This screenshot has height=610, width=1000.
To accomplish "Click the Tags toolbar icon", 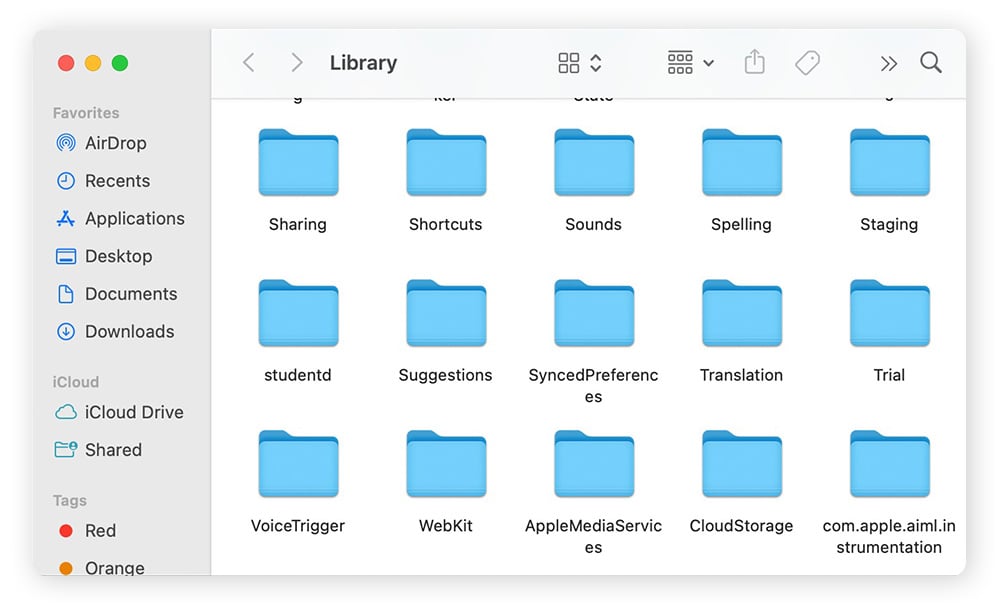I will click(807, 63).
